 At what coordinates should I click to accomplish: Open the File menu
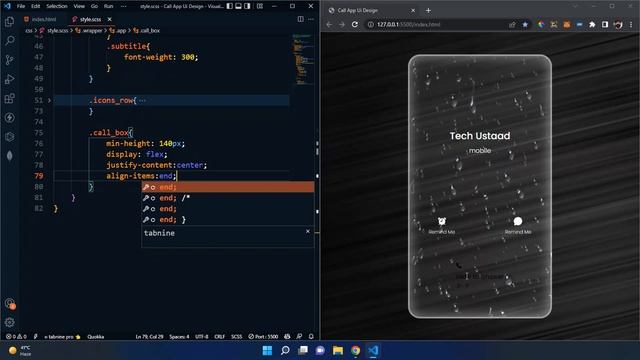pyautogui.click(x=21, y=6)
